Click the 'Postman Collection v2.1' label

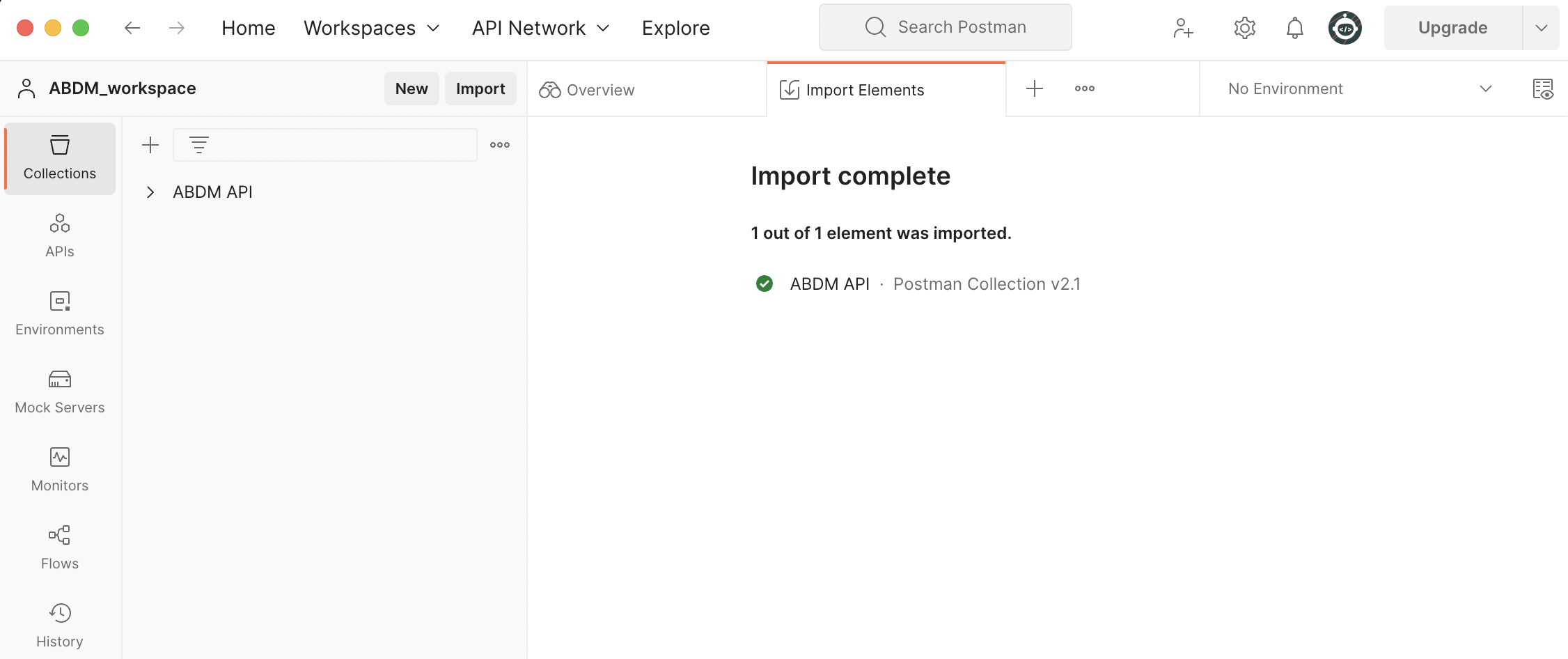[987, 284]
